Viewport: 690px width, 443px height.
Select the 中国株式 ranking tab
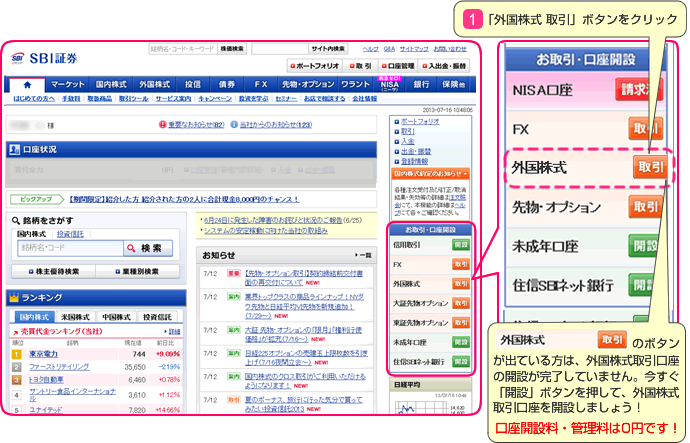[117, 317]
